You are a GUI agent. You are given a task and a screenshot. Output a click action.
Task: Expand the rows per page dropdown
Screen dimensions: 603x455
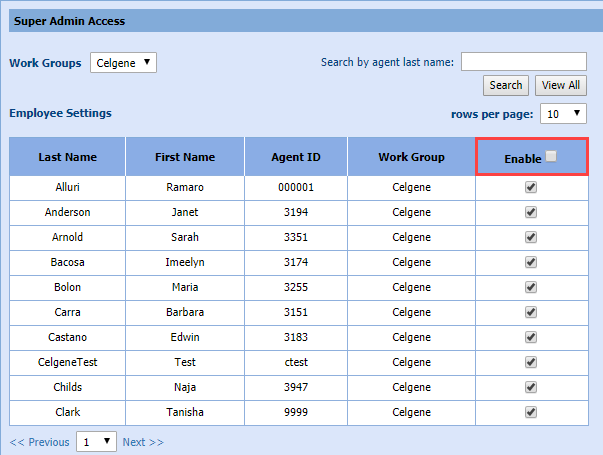pos(563,114)
